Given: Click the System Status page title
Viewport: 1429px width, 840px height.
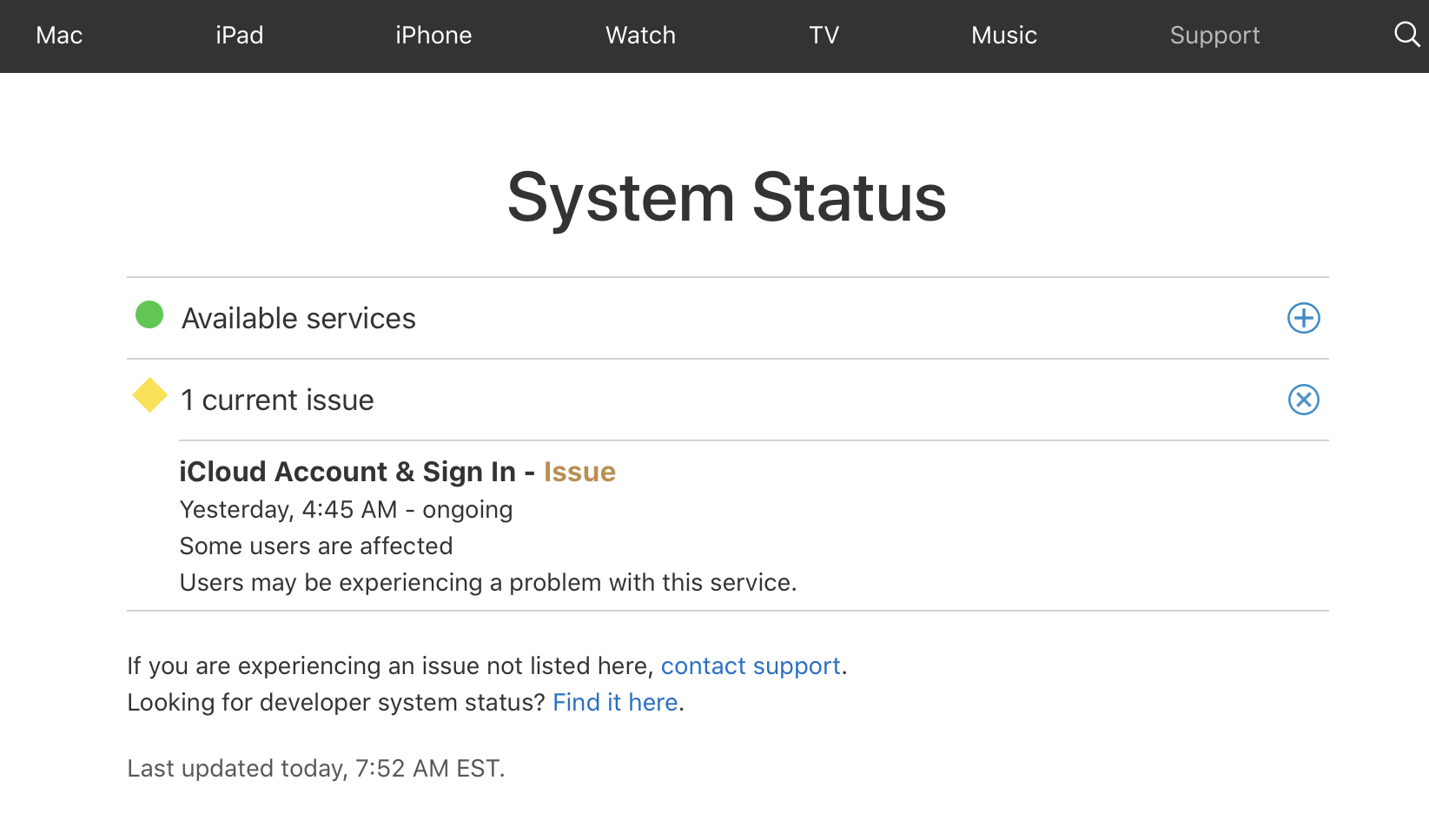Looking at the screenshot, I should (x=727, y=198).
